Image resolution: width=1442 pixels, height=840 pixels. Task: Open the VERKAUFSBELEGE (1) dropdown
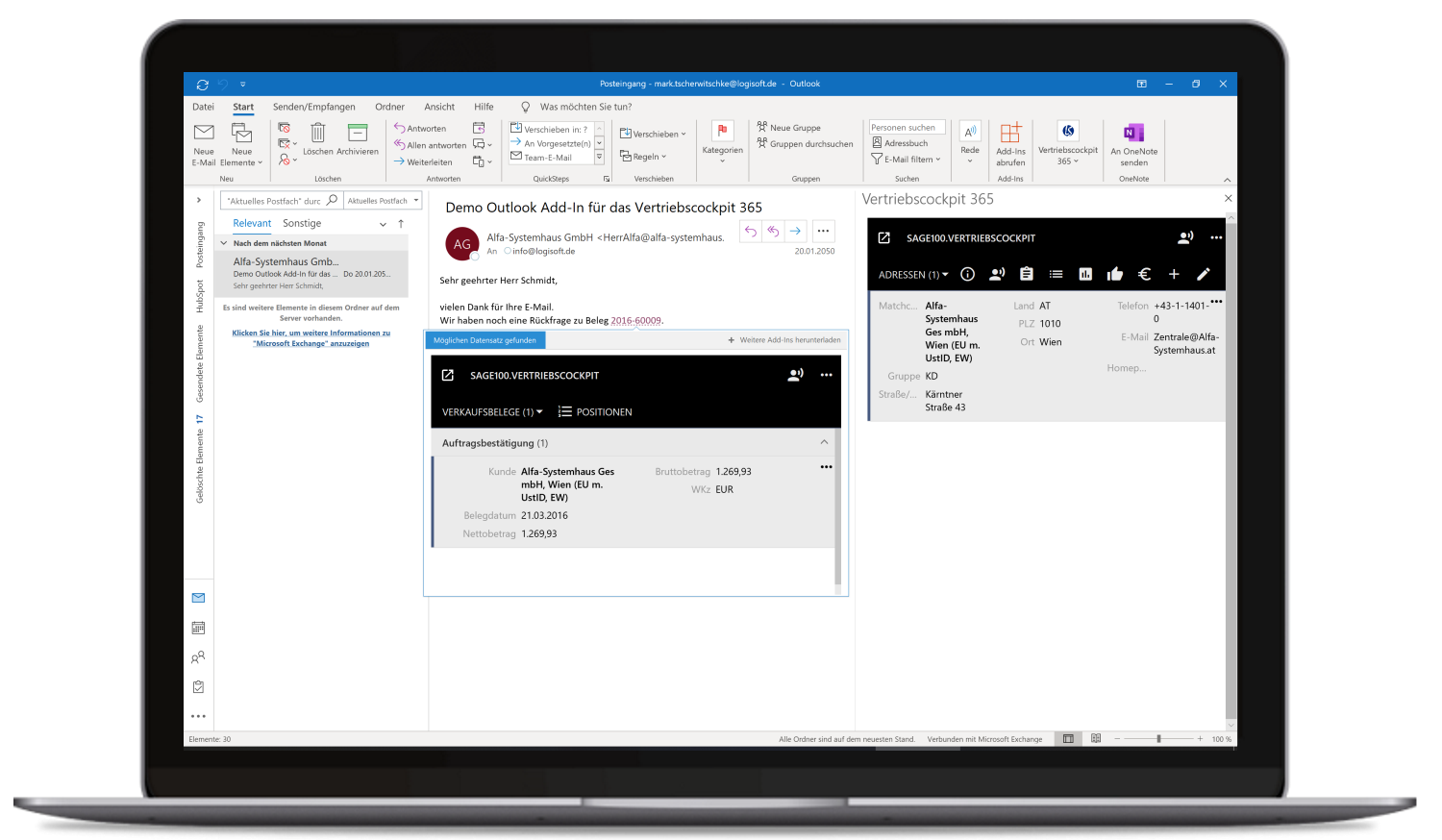pos(492,412)
